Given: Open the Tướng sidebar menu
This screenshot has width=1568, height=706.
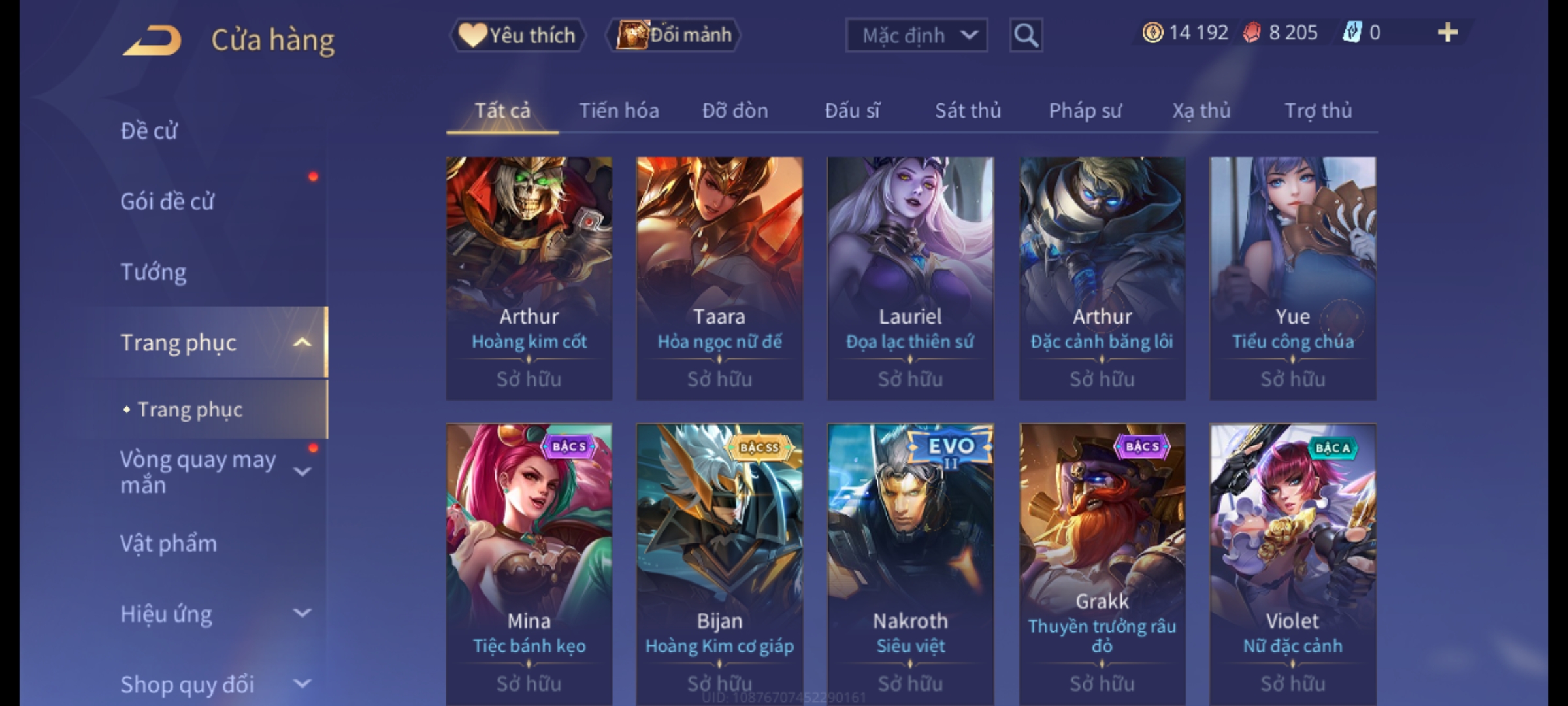Looking at the screenshot, I should tap(153, 271).
